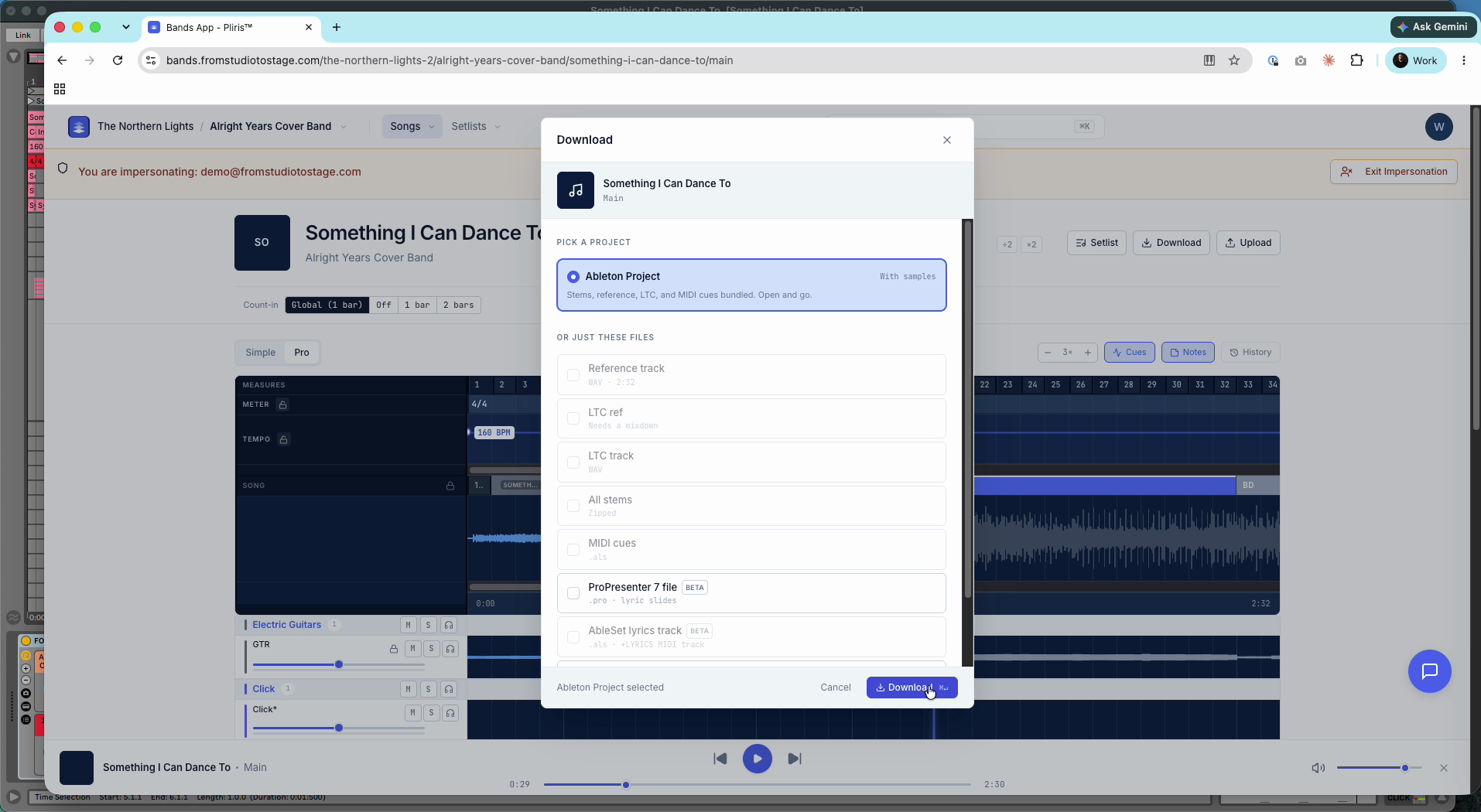Zoom out the timeline with minus

1048,353
